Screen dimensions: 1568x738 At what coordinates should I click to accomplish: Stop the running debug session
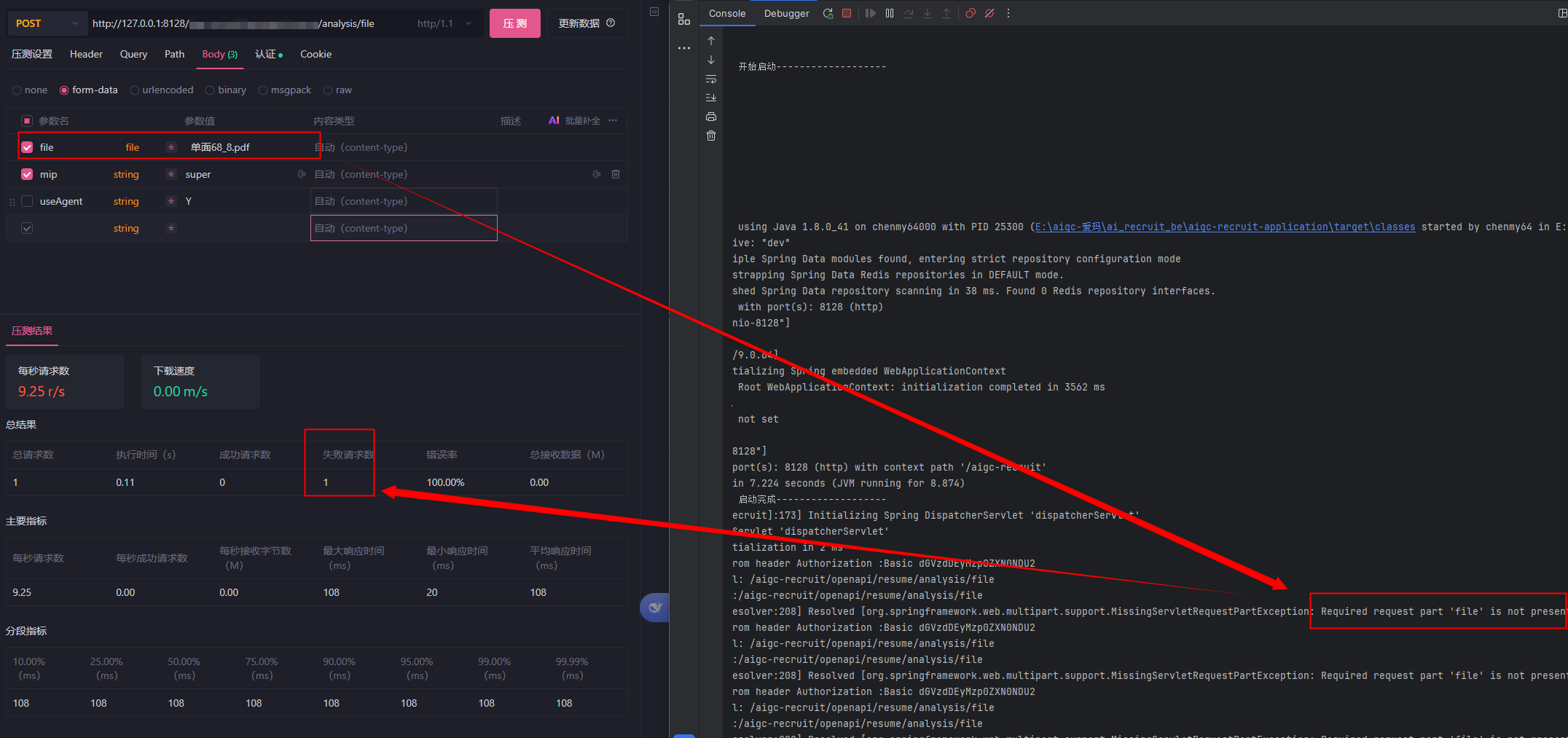pos(847,13)
